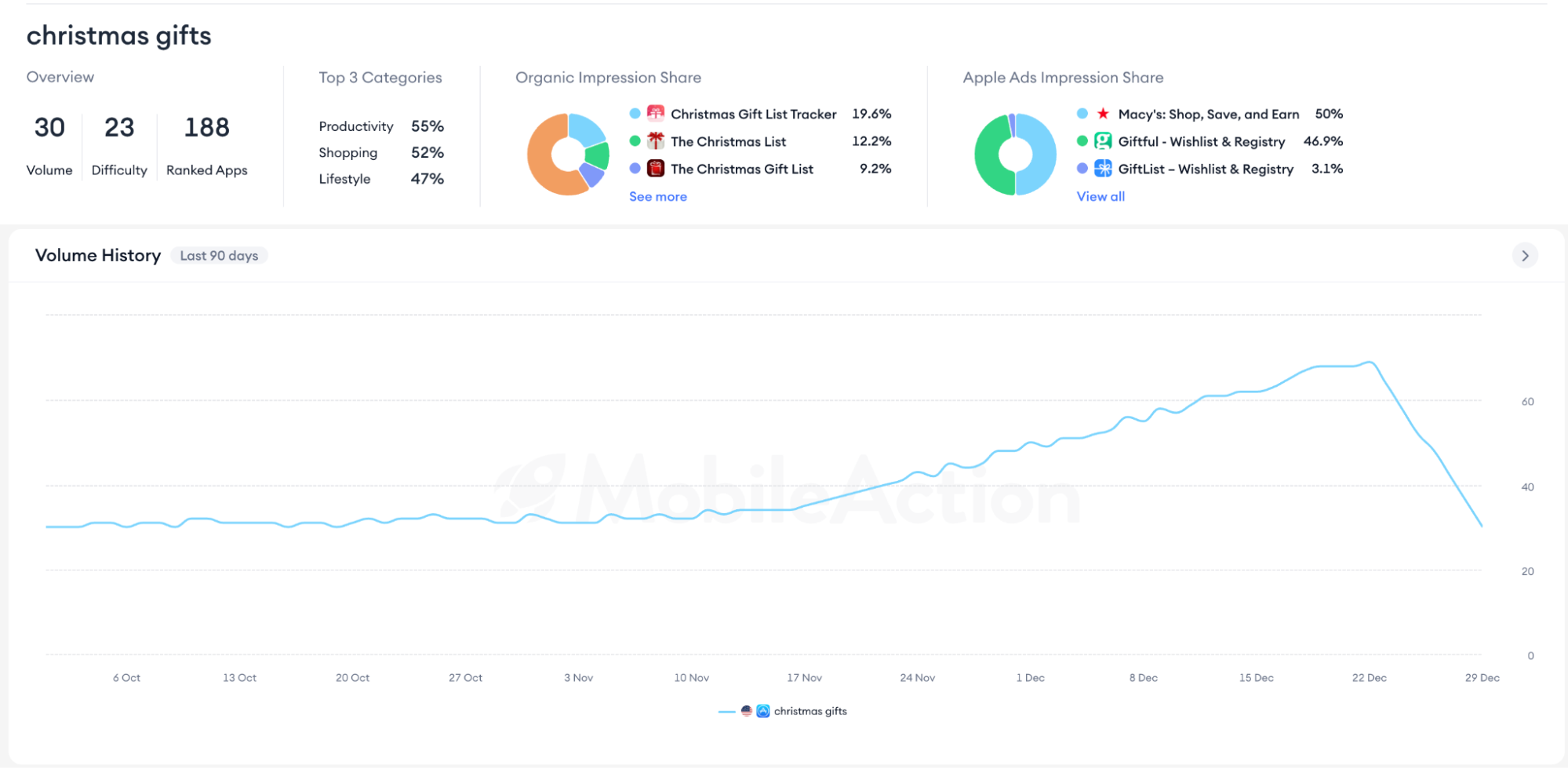Open View all under Apple Ads Impression Share
Viewport: 1568px width, 769px height.
pyautogui.click(x=1101, y=197)
